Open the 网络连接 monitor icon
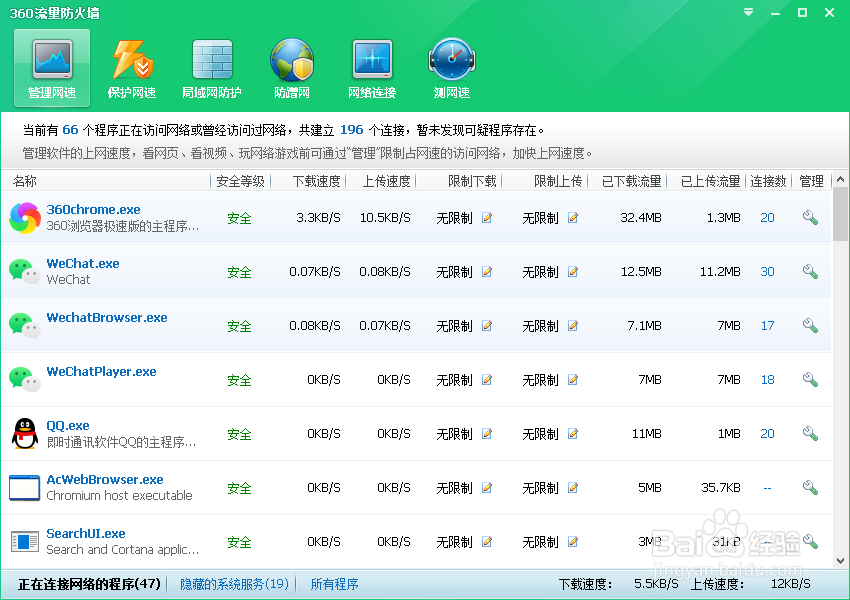Image resolution: width=850 pixels, height=600 pixels. (372, 60)
